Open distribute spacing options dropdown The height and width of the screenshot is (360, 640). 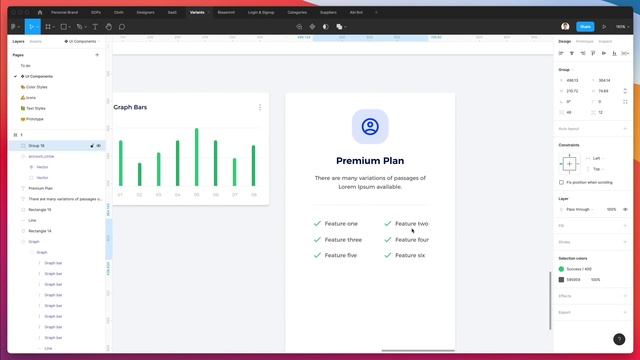tap(625, 53)
